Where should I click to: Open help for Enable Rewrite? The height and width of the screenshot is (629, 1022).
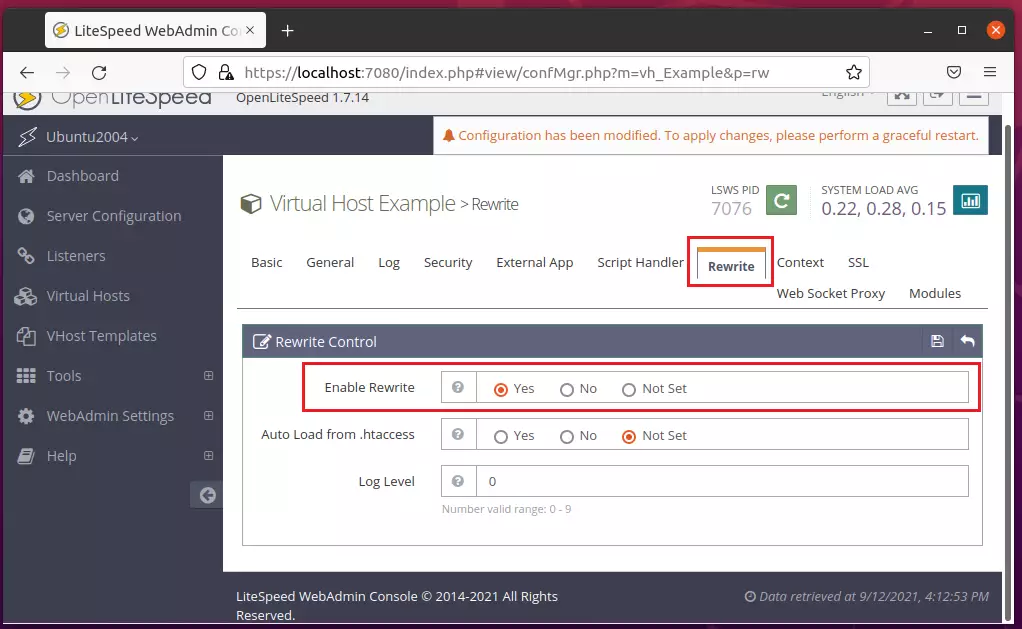coord(458,387)
